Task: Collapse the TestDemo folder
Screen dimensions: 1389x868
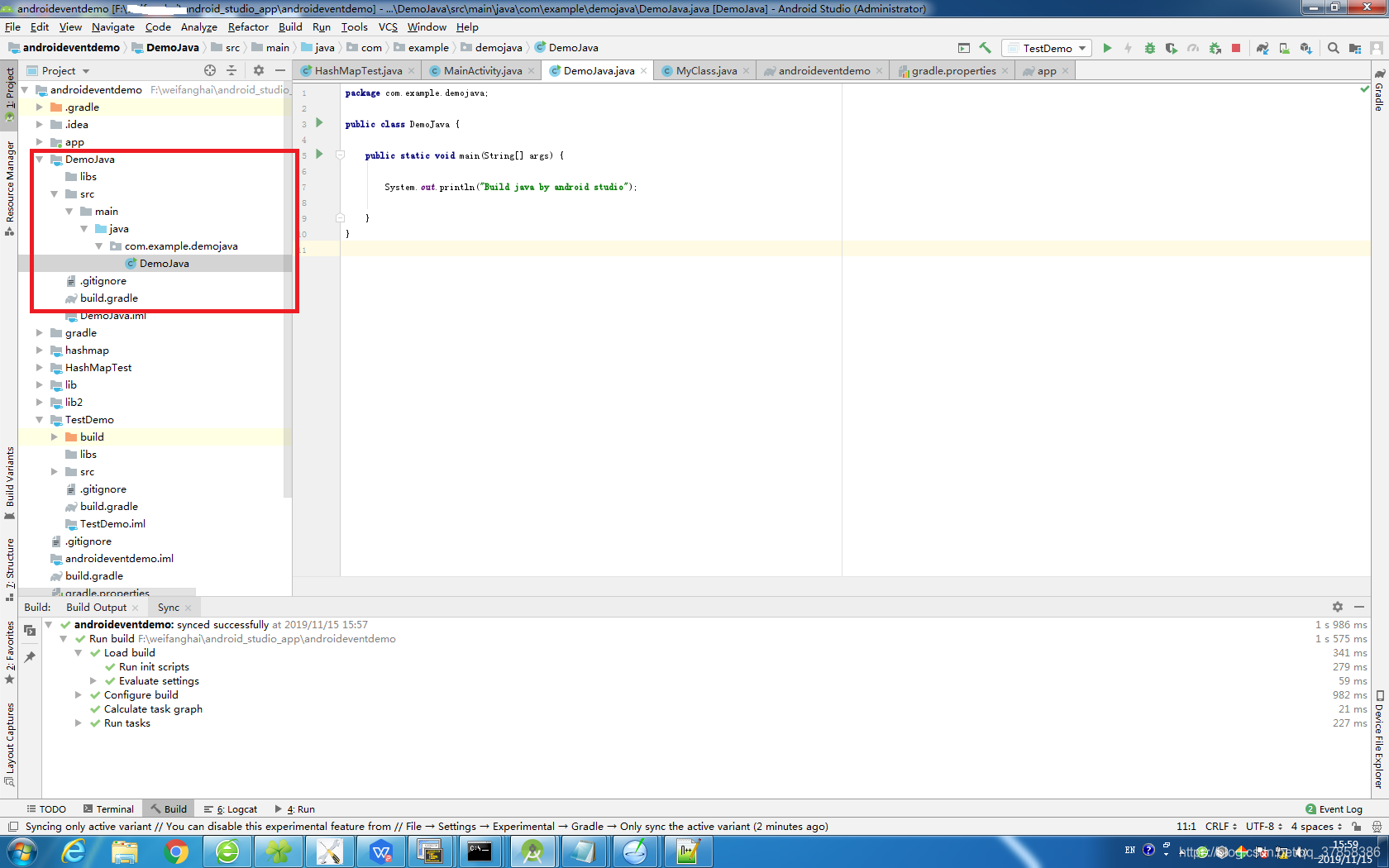Action: coord(39,420)
